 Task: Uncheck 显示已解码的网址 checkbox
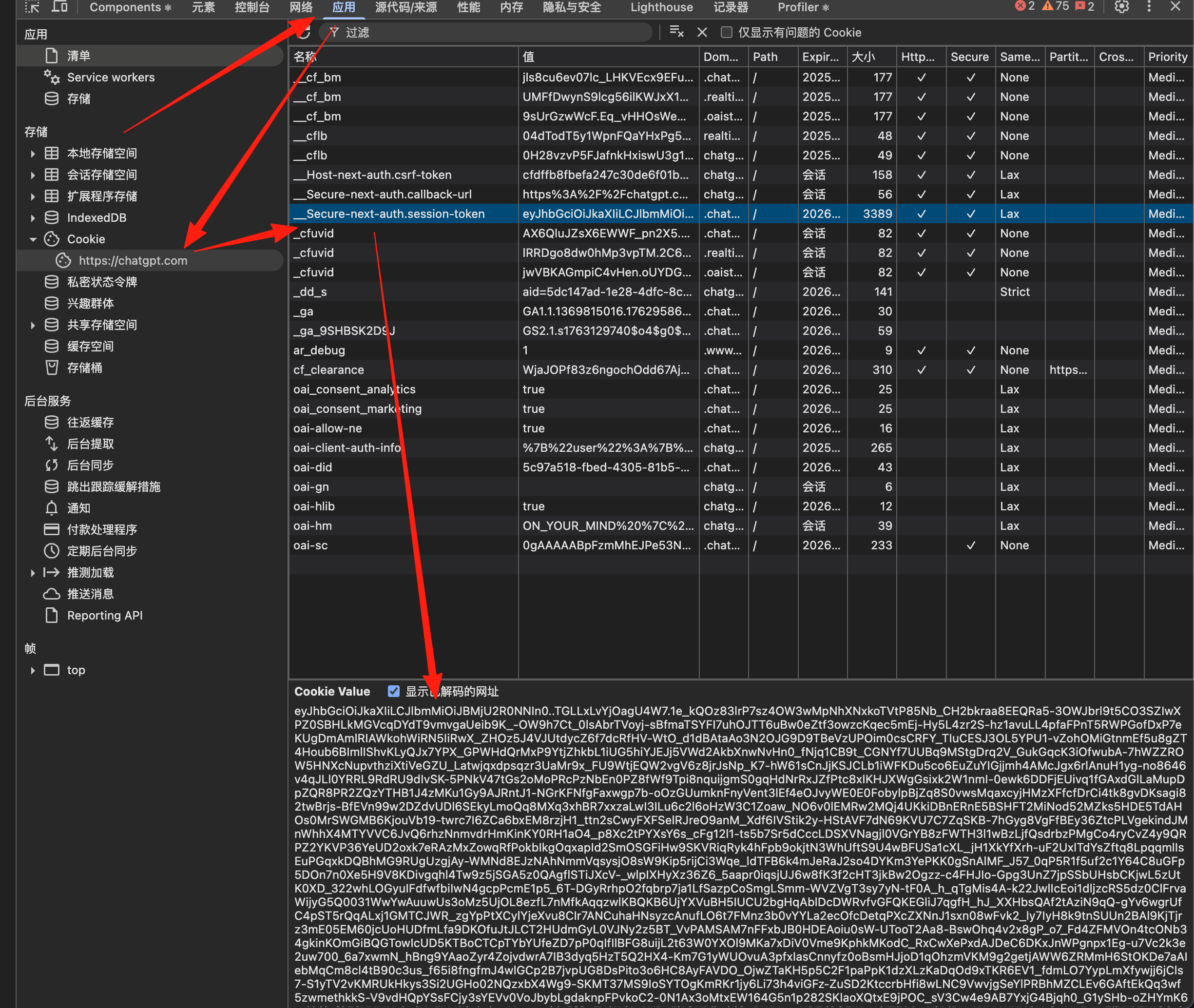tap(394, 692)
